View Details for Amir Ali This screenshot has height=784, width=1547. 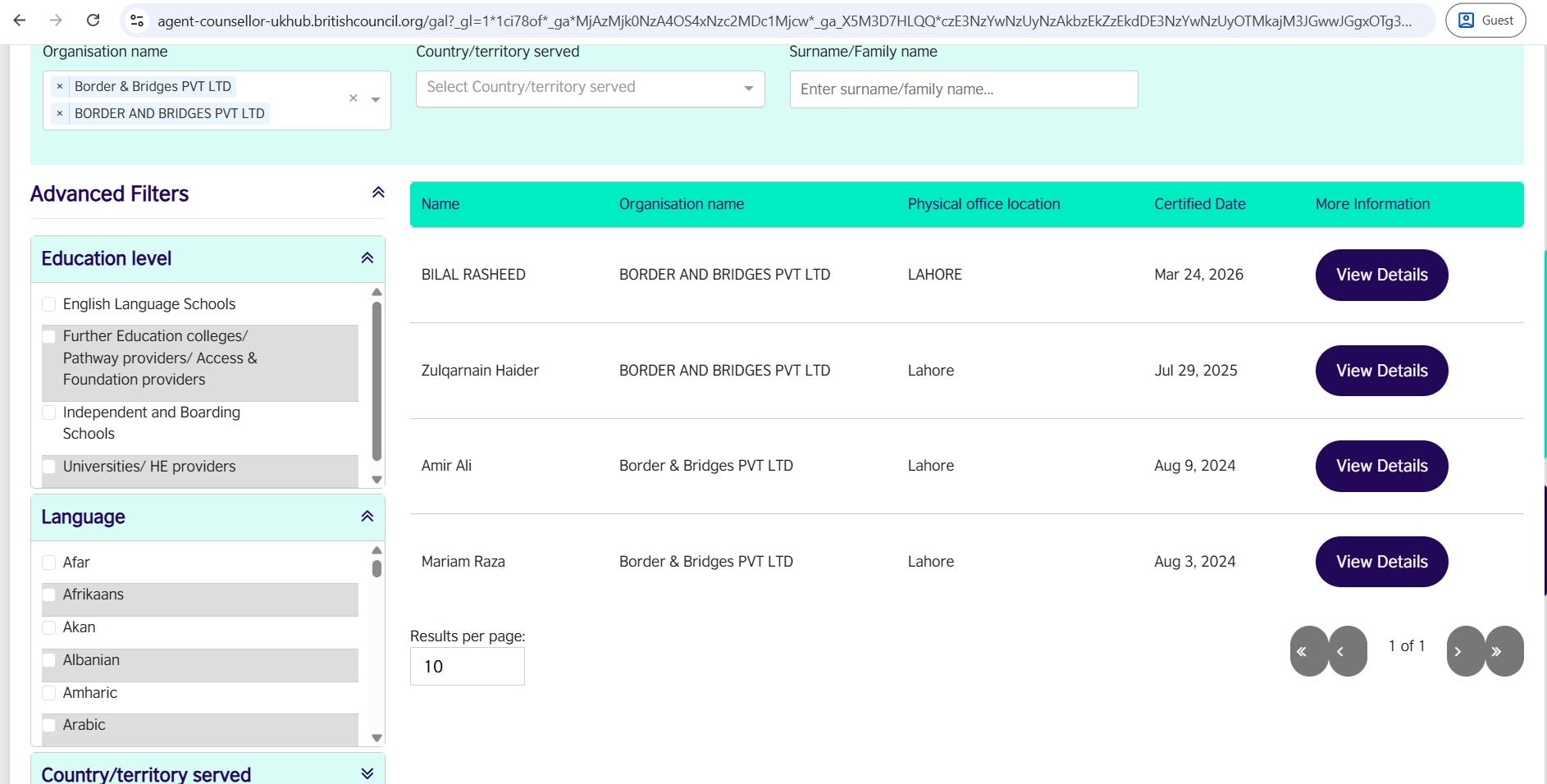[x=1381, y=466]
